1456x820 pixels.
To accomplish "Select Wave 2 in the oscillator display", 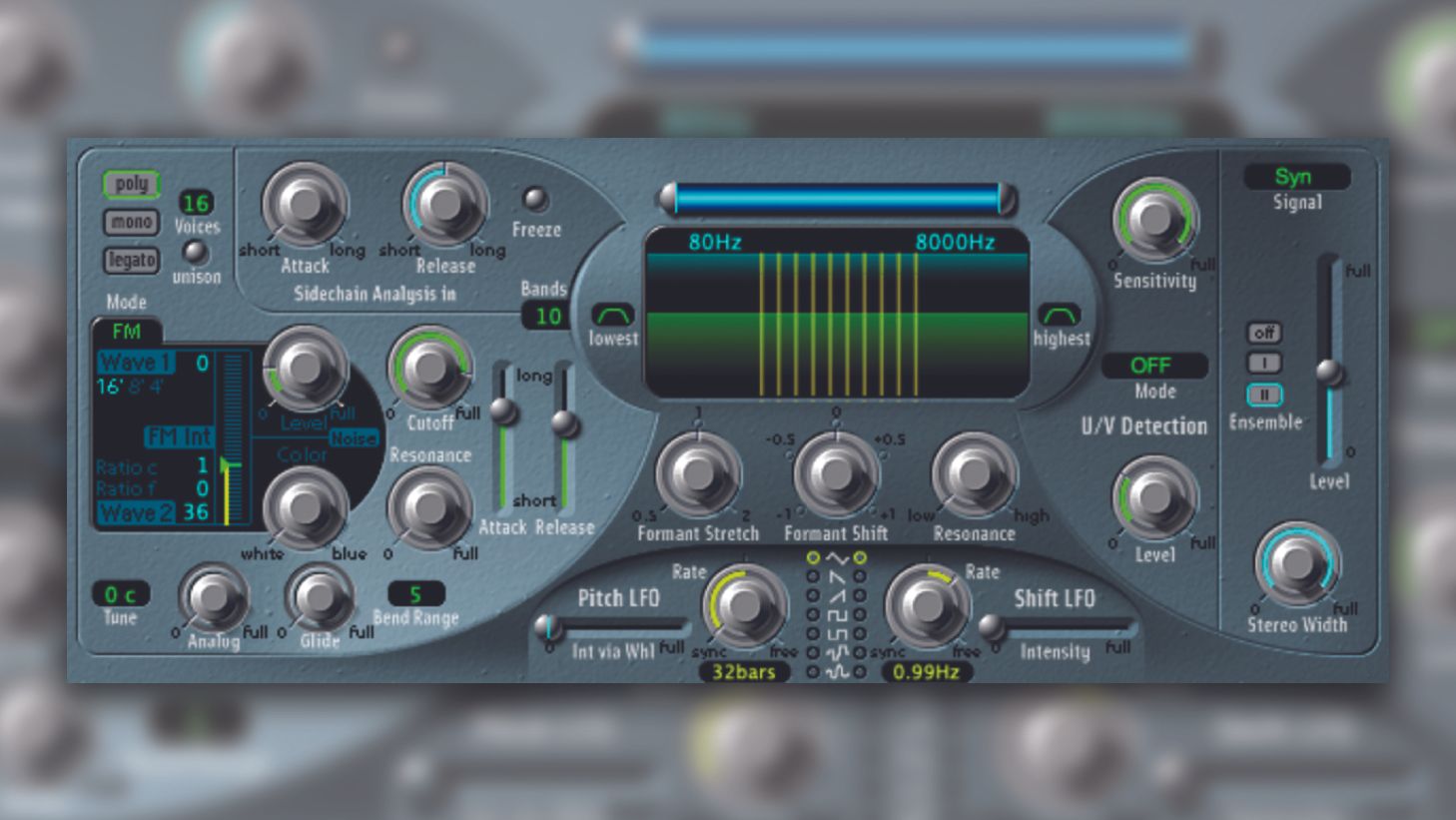I will tap(135, 512).
